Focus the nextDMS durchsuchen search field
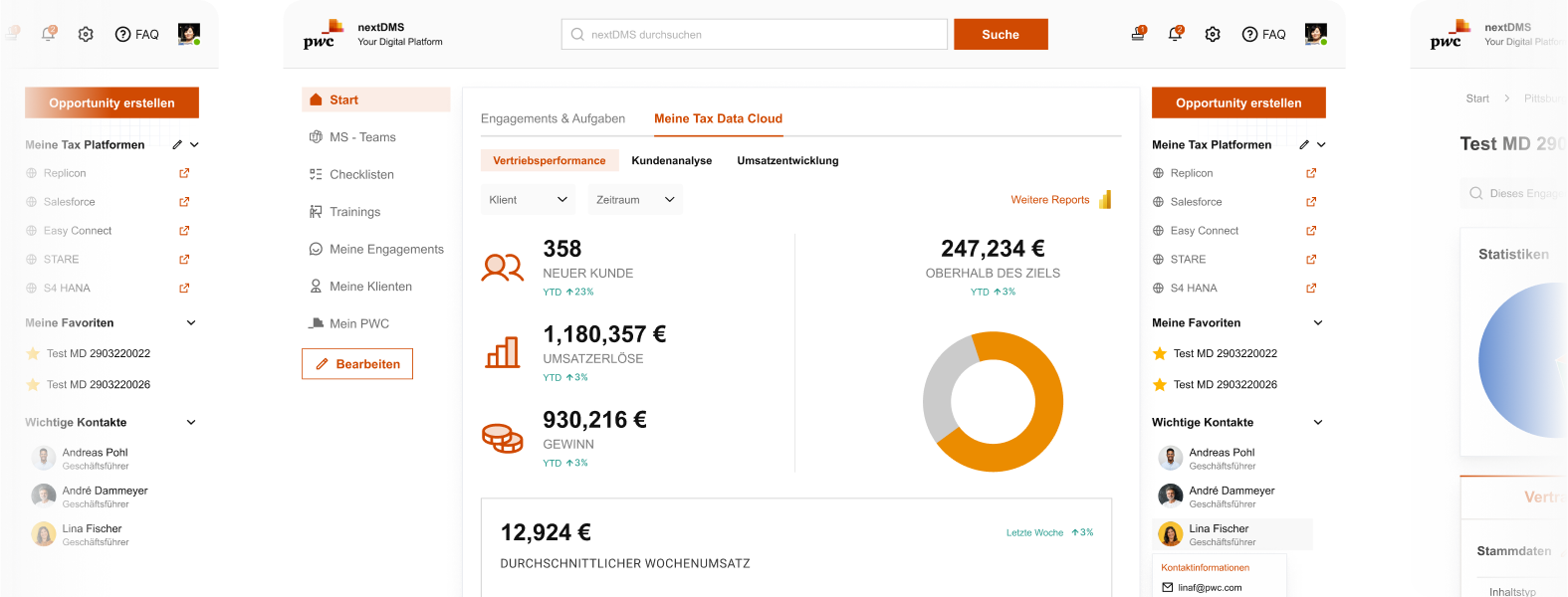Screen dimensions: 1568x597 [755, 34]
